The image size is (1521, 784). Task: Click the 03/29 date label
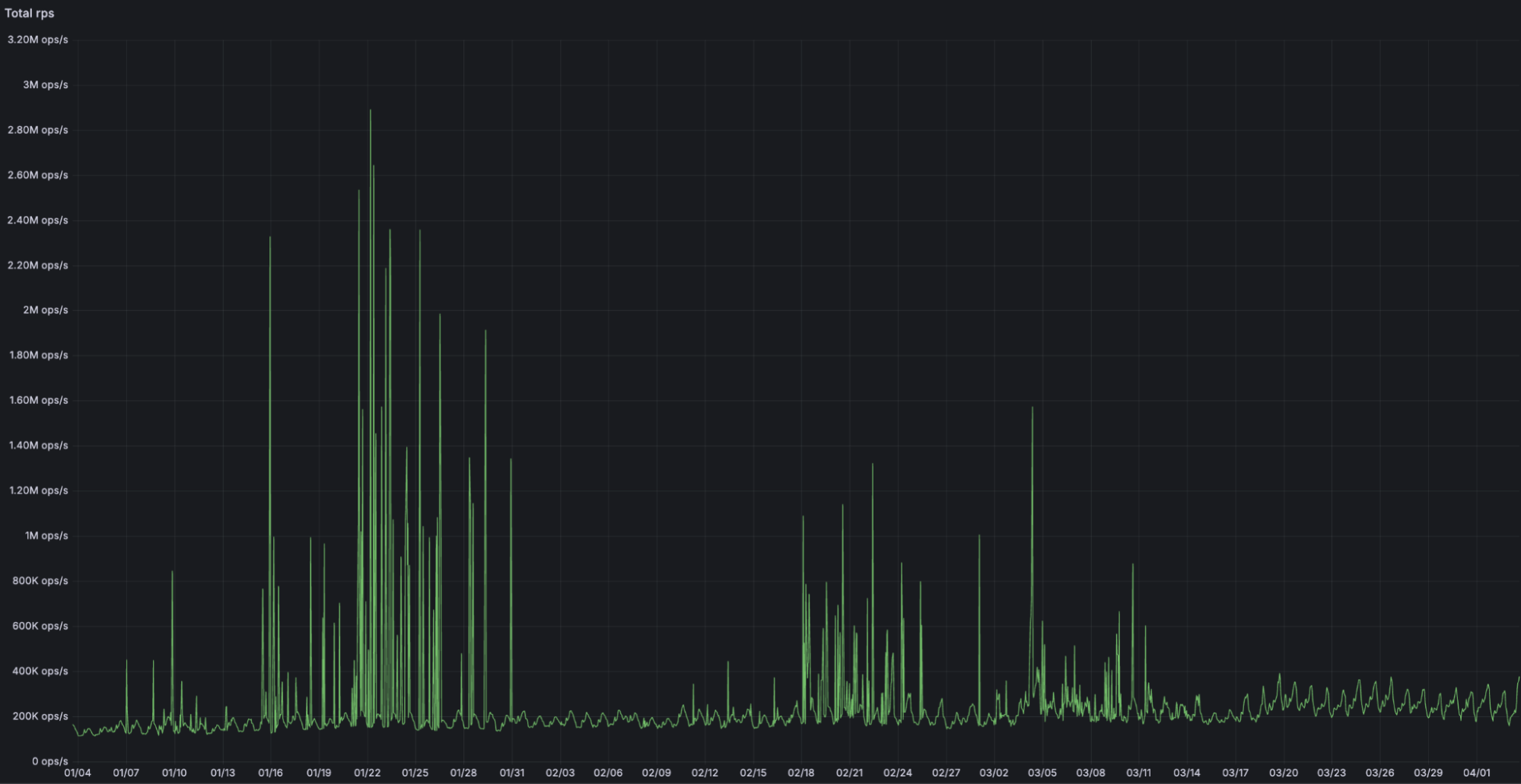[1428, 773]
